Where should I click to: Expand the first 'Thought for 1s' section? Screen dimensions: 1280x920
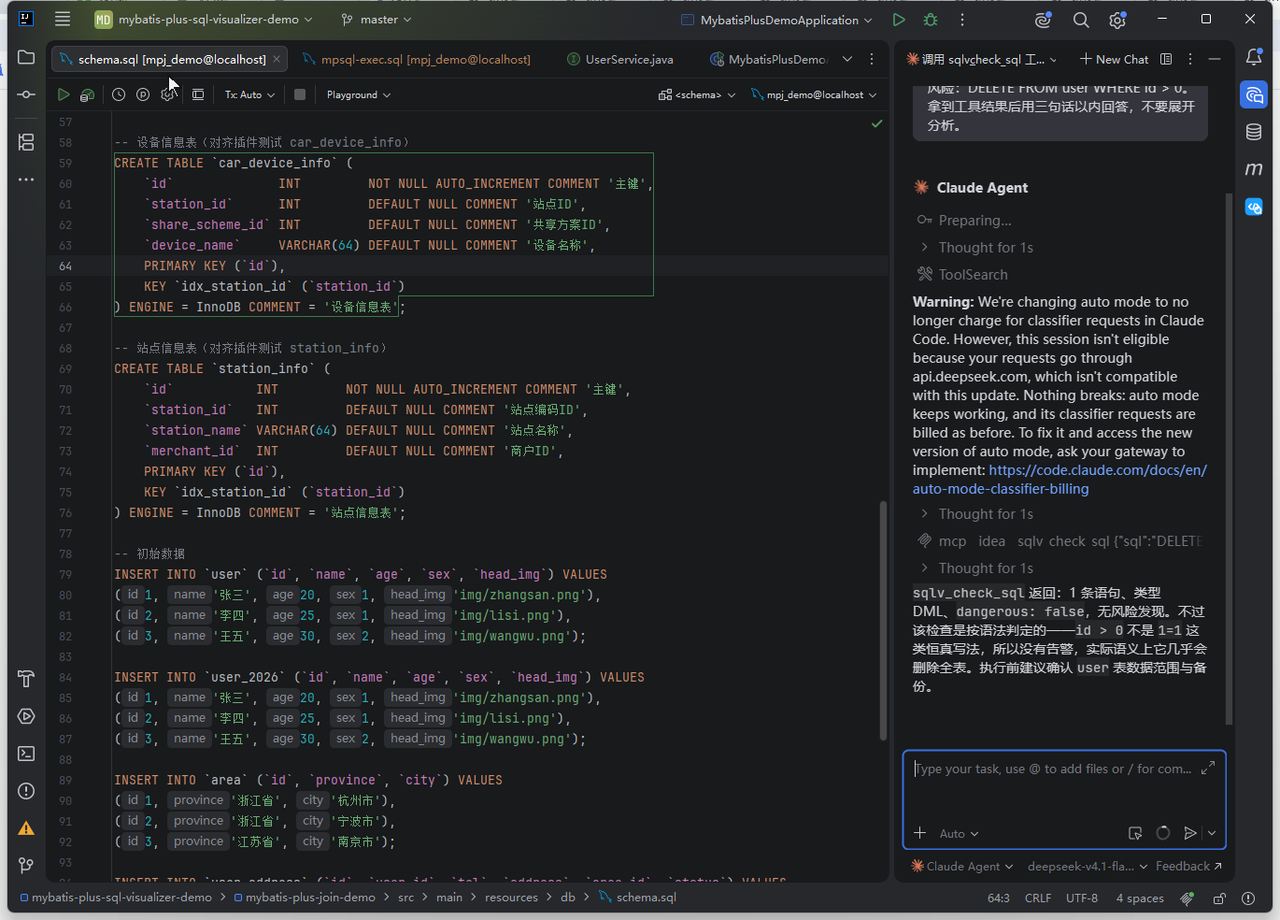coord(976,247)
